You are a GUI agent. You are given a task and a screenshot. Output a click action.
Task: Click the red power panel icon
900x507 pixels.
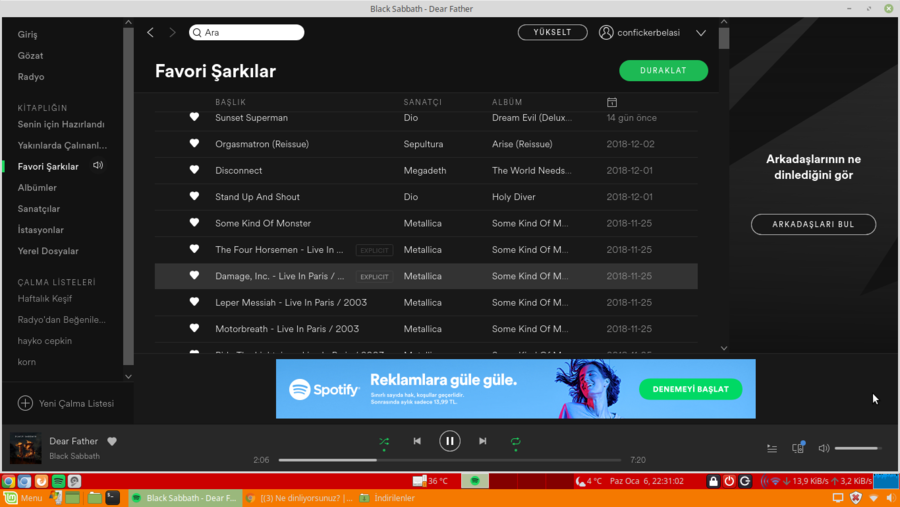pos(729,481)
